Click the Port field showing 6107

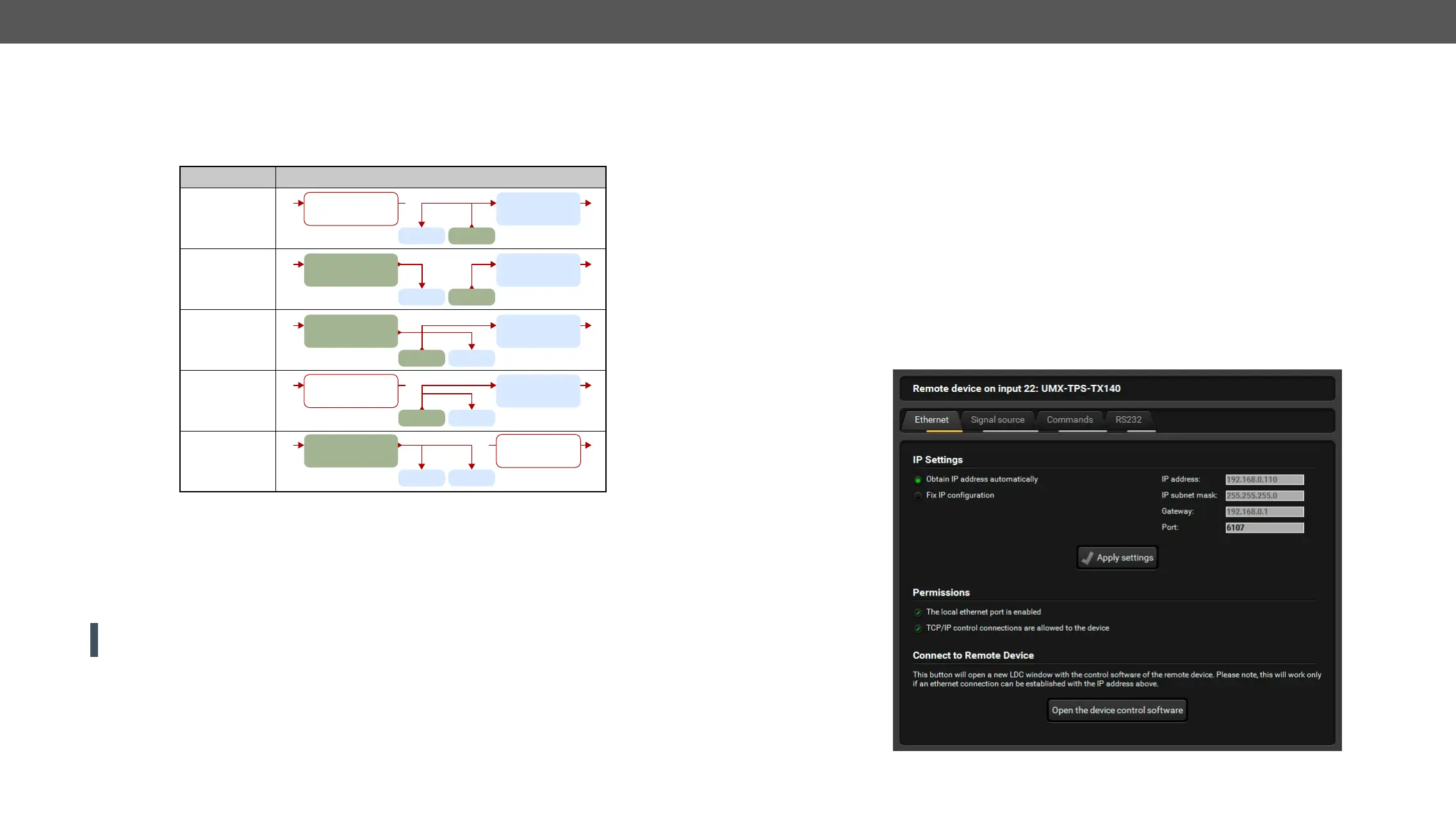(x=1264, y=528)
